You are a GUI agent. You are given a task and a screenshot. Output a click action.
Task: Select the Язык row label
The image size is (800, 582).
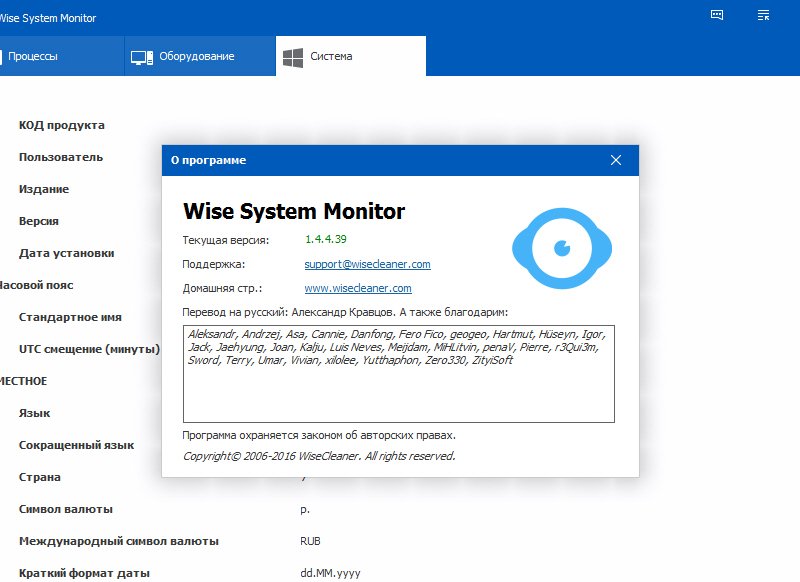pos(35,413)
